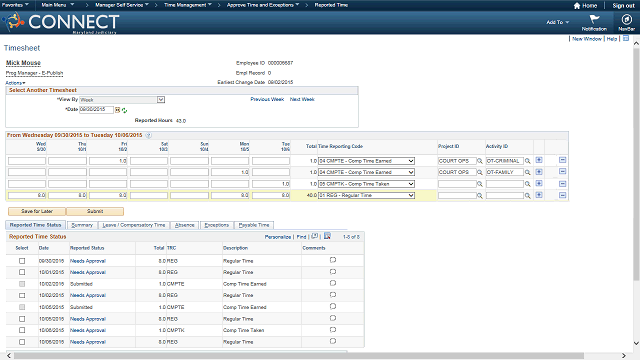Screen dimensions: 640x360
Task: Switch to the Exceptions tab
Action: coord(216,225)
